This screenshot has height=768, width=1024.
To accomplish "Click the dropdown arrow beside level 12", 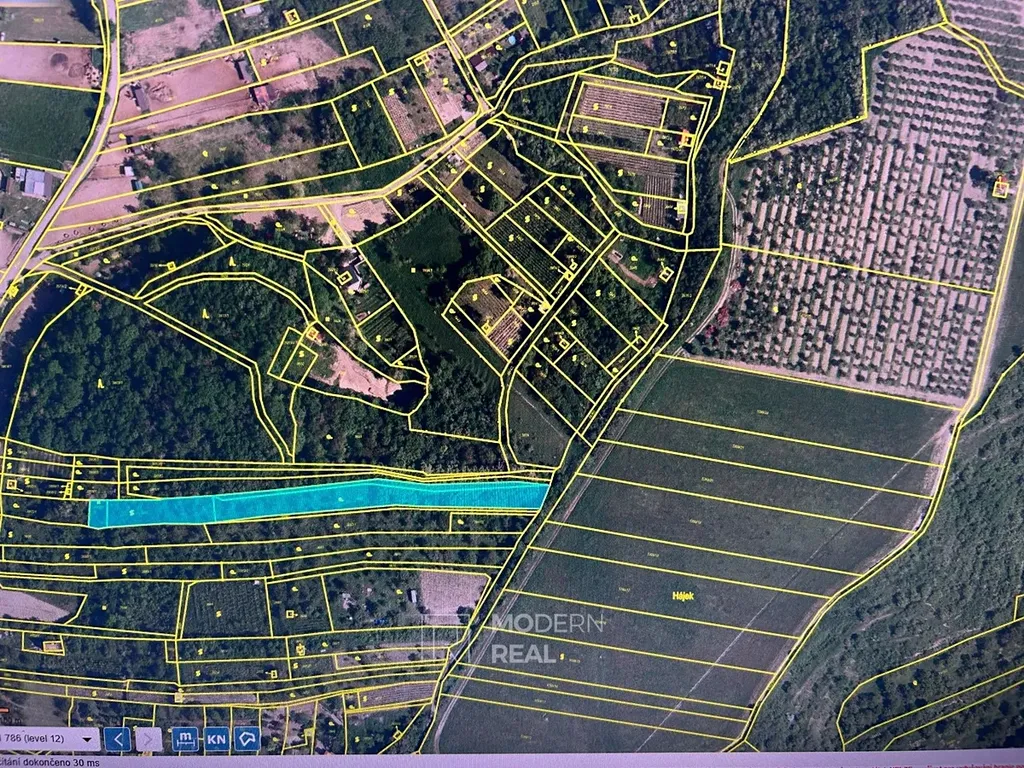I will tap(88, 739).
